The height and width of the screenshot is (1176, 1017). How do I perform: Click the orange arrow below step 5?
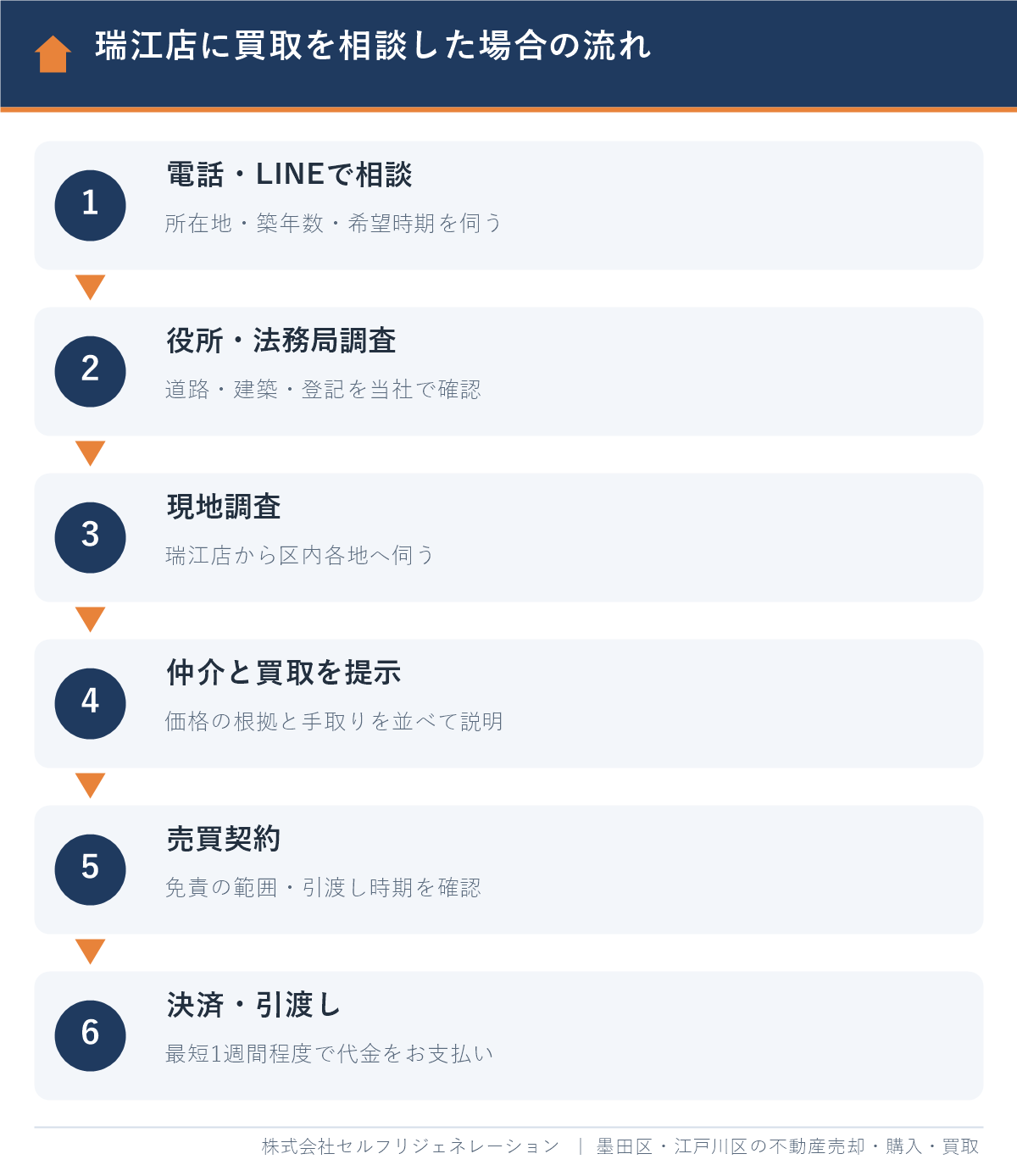[90, 951]
